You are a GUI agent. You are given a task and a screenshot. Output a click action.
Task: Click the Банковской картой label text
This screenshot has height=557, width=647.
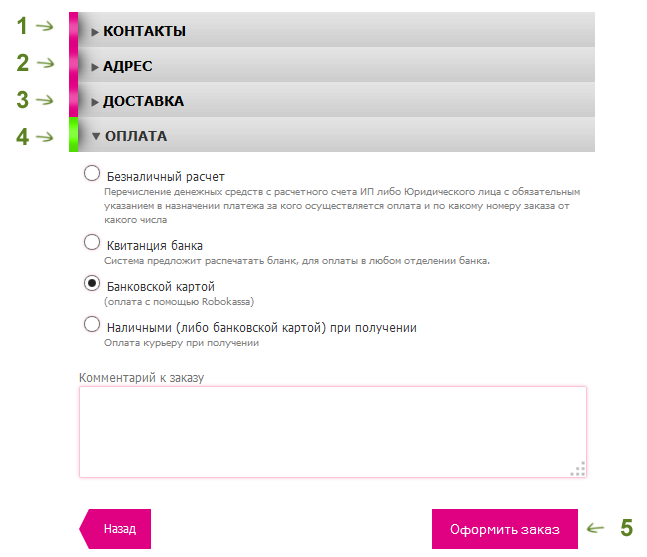(x=161, y=287)
